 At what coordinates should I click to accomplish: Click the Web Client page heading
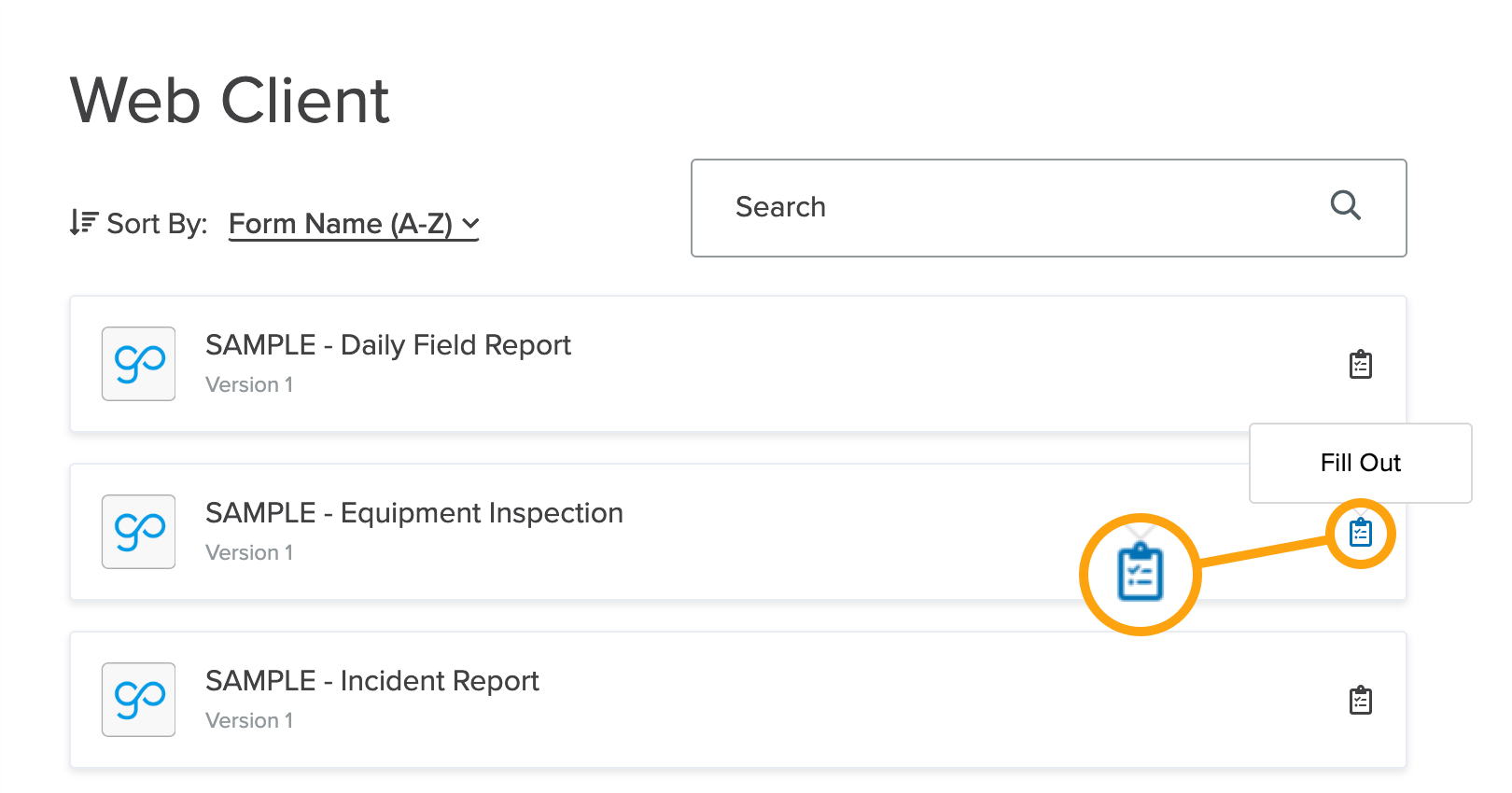(x=229, y=100)
